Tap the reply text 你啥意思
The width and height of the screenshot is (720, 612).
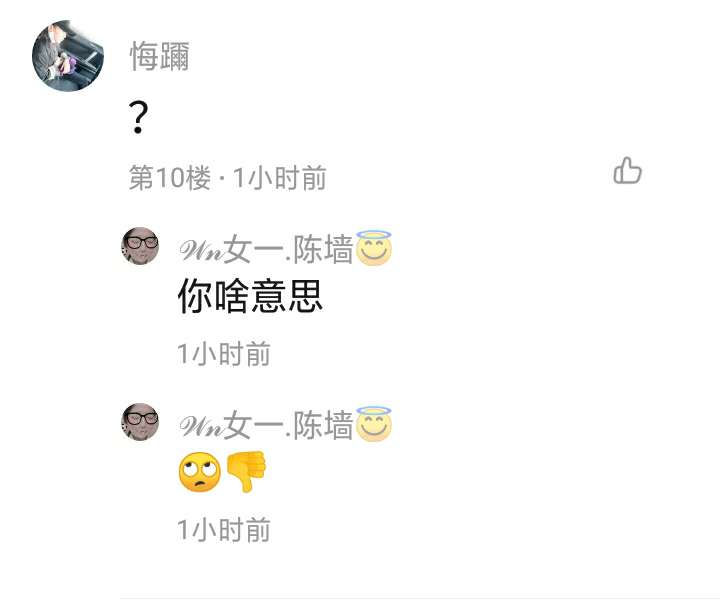pyautogui.click(x=250, y=297)
